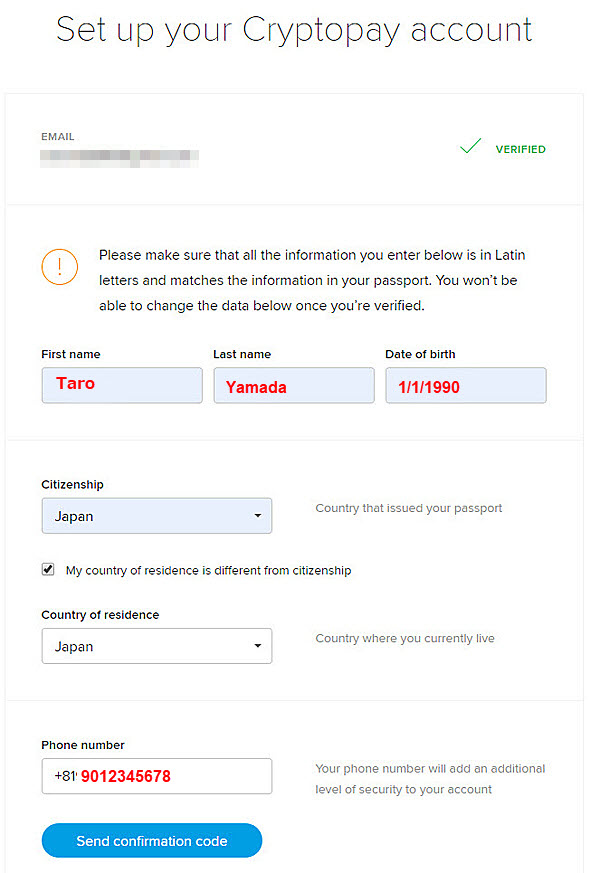Open the Citizenship Japan dropdown
The width and height of the screenshot is (600, 873).
157,516
